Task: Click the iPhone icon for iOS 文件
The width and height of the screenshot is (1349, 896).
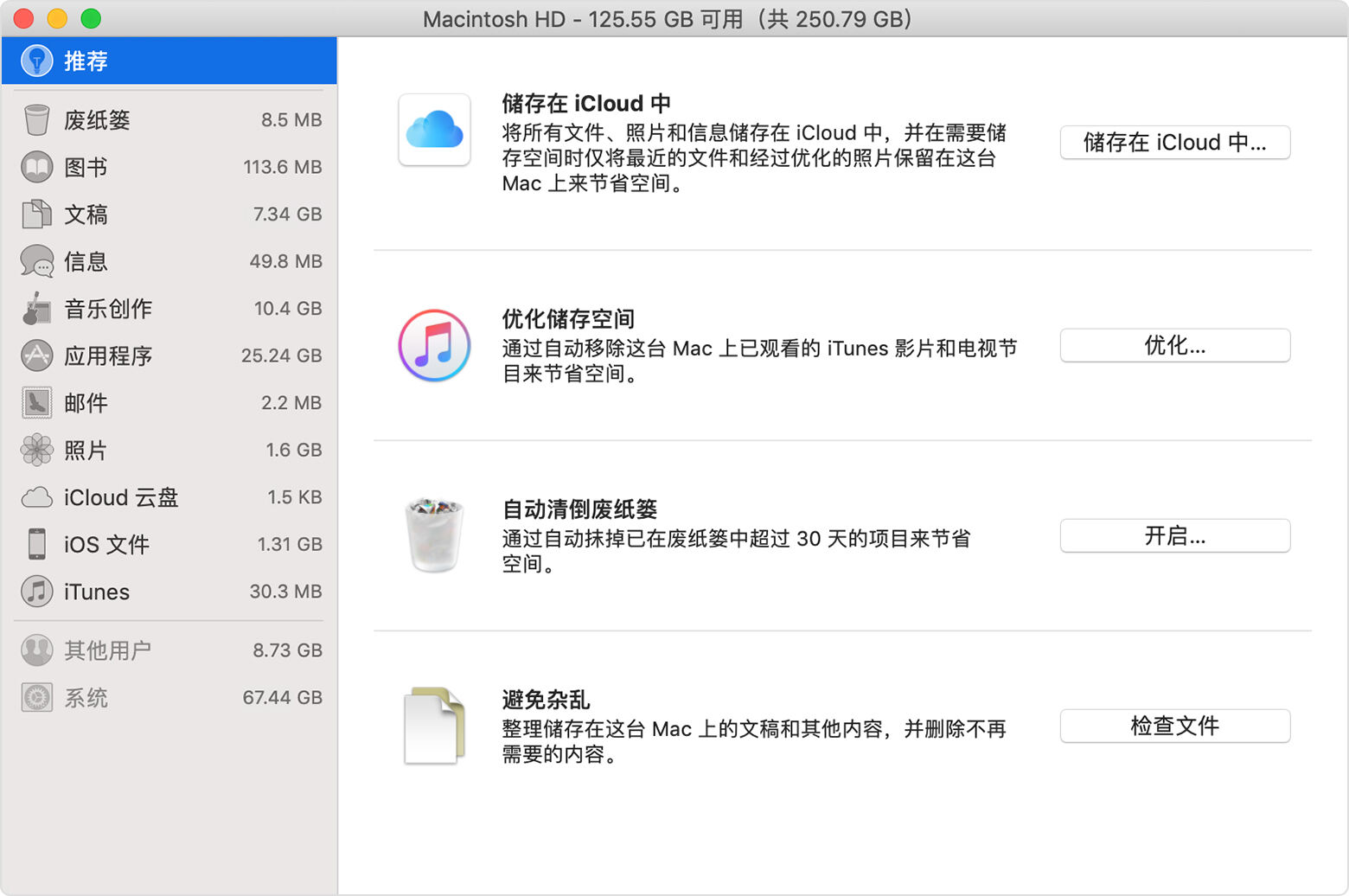Action: click(x=36, y=544)
